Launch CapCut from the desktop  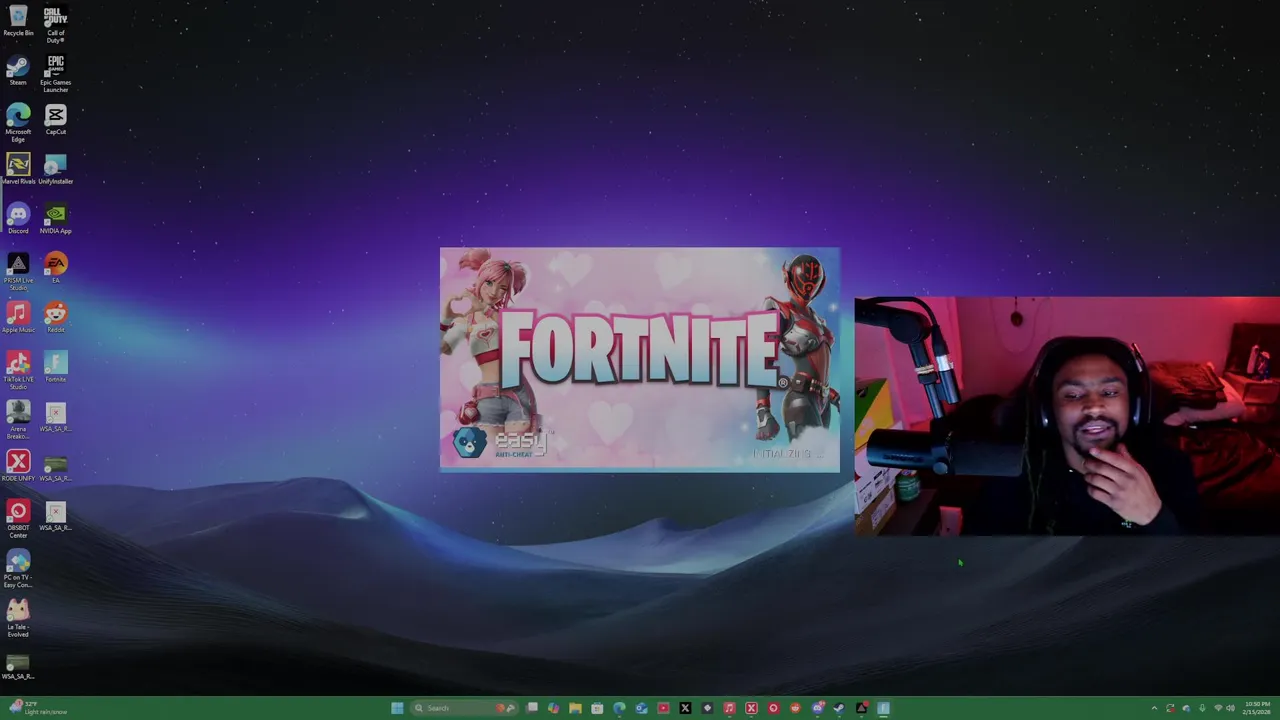[55, 119]
